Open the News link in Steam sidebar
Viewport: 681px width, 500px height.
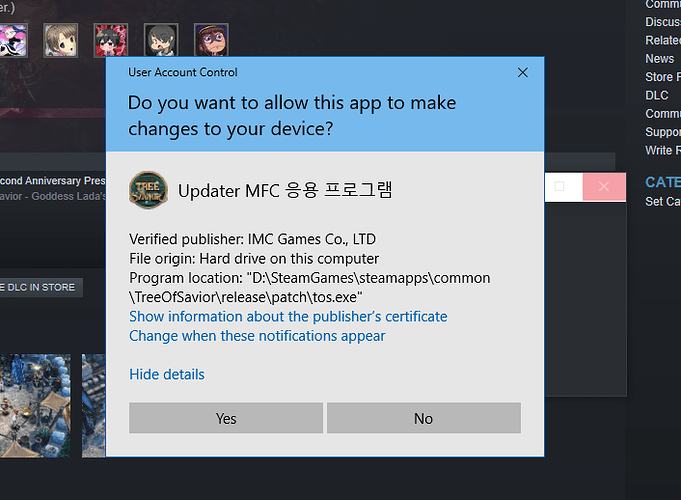(659, 59)
